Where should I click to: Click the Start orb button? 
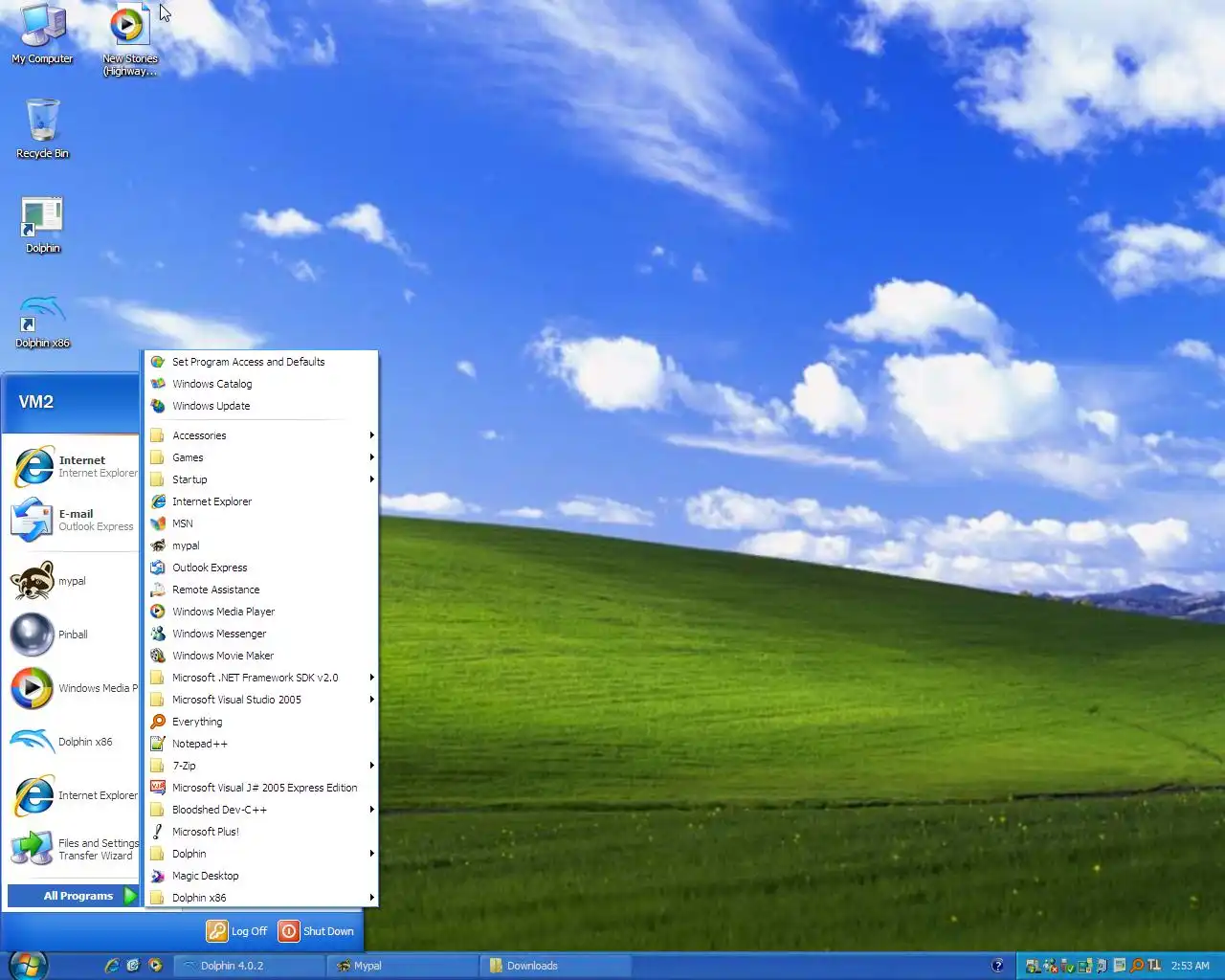point(28,965)
